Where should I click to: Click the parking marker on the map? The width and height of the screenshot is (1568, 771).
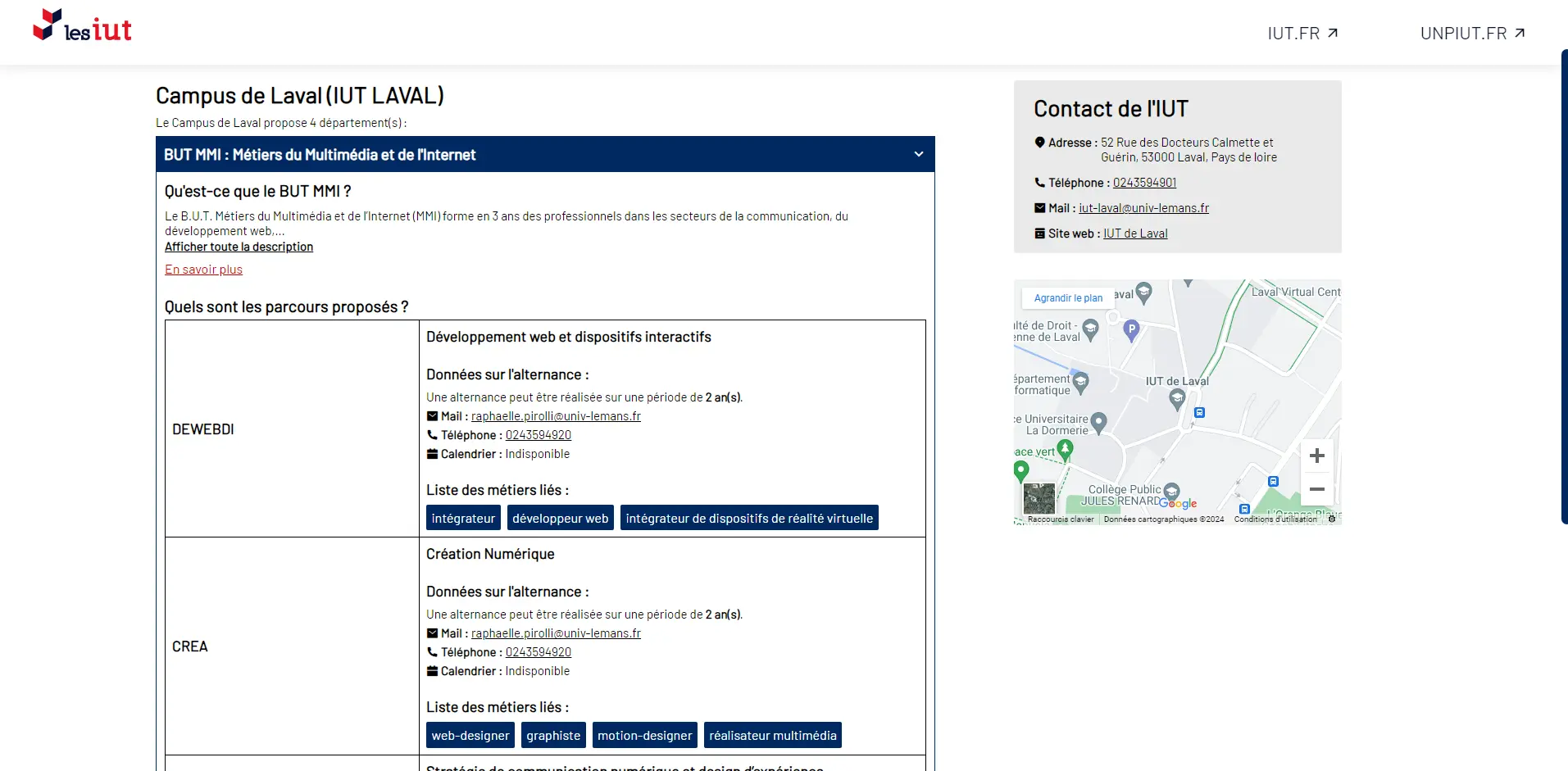tap(1131, 329)
